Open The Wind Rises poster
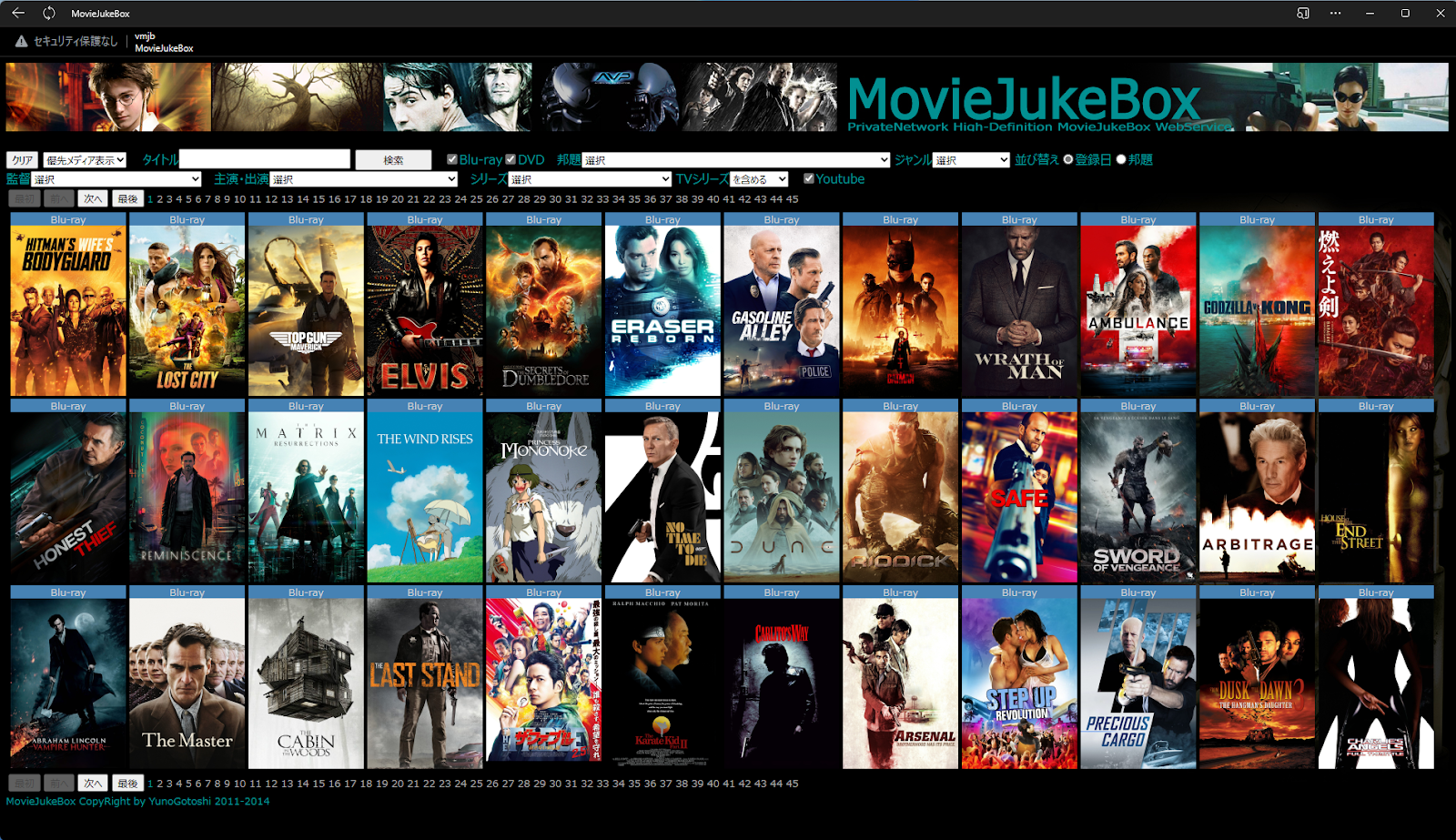Screen dimensions: 1456x840 pyautogui.click(x=425, y=497)
